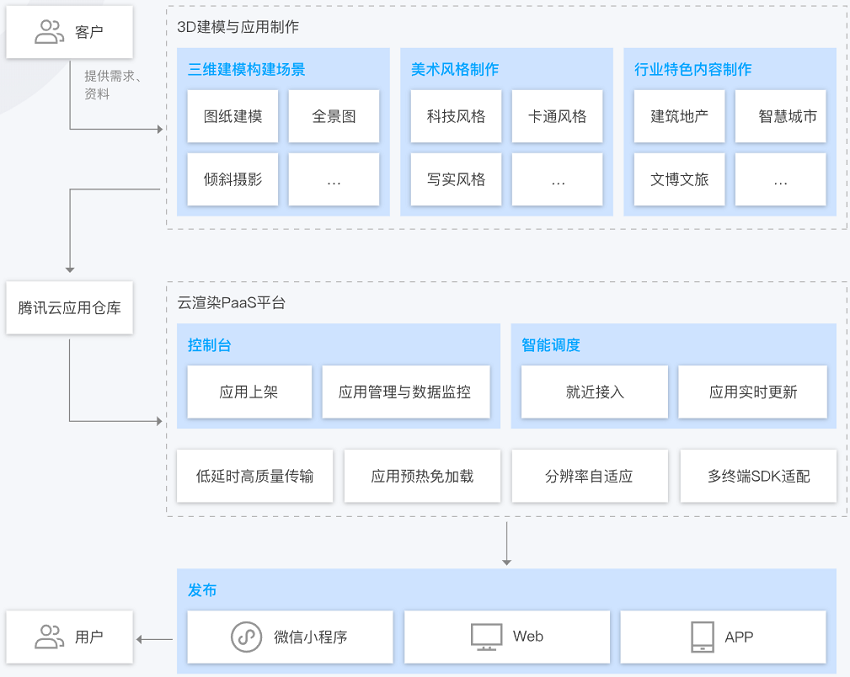Screen dimensions: 850x677
Task: Click the APP tablet device icon
Action: pyautogui.click(x=703, y=637)
